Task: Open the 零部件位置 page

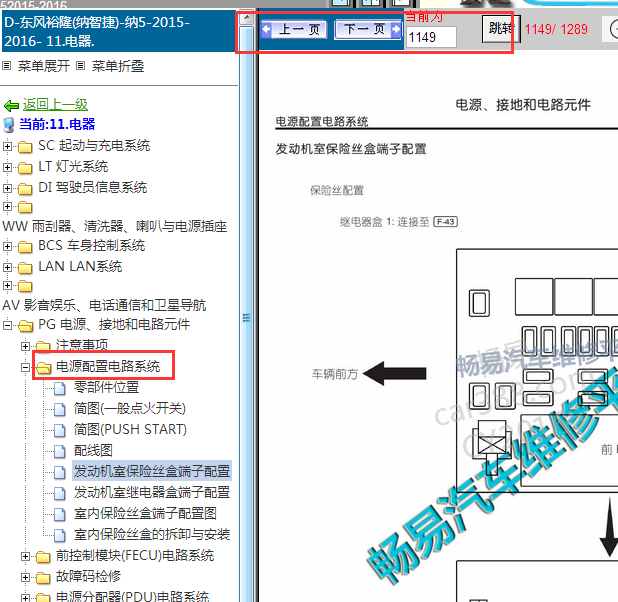Action: pos(106,387)
